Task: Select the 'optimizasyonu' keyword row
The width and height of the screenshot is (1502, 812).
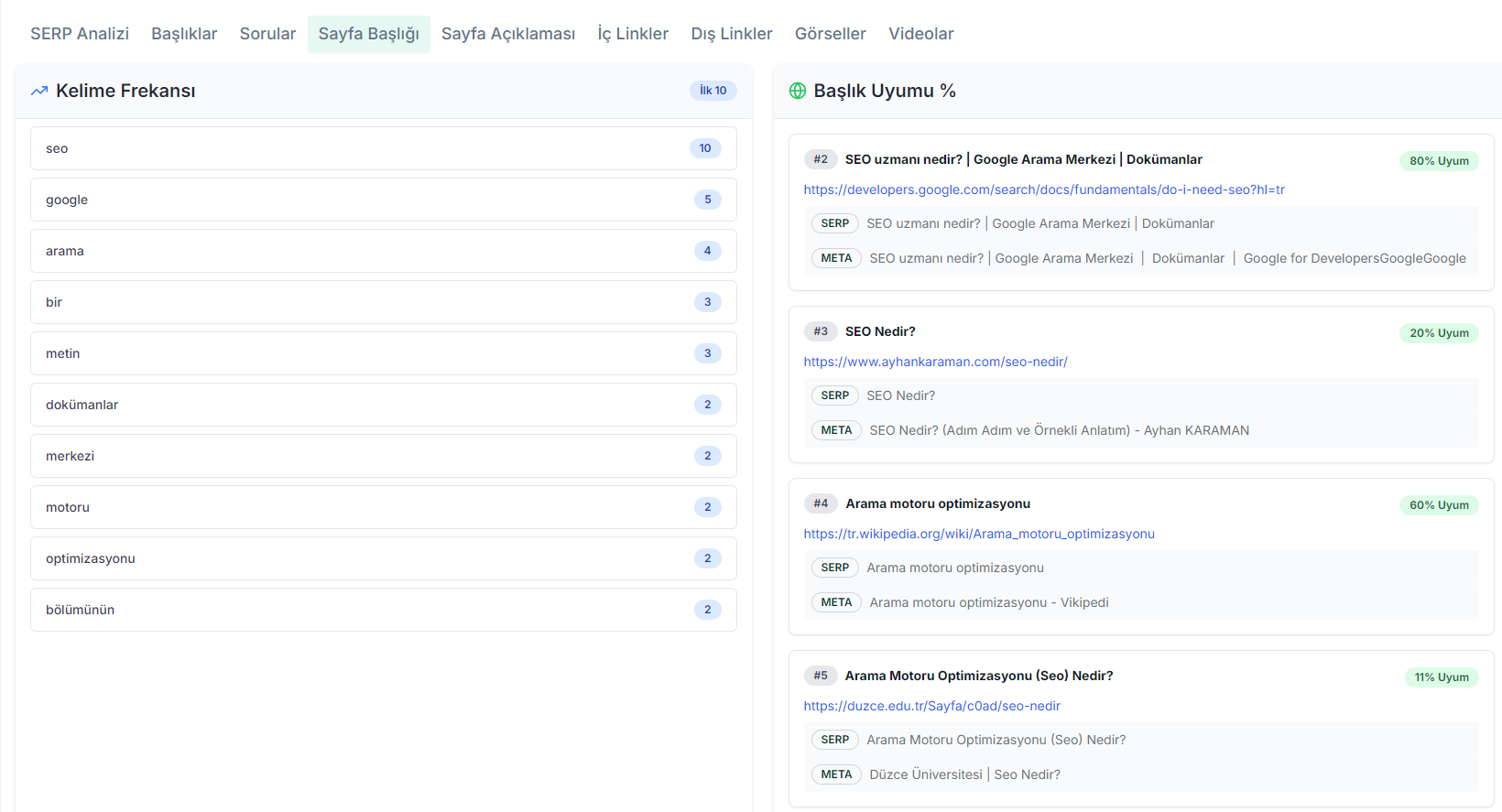Action: [x=384, y=558]
